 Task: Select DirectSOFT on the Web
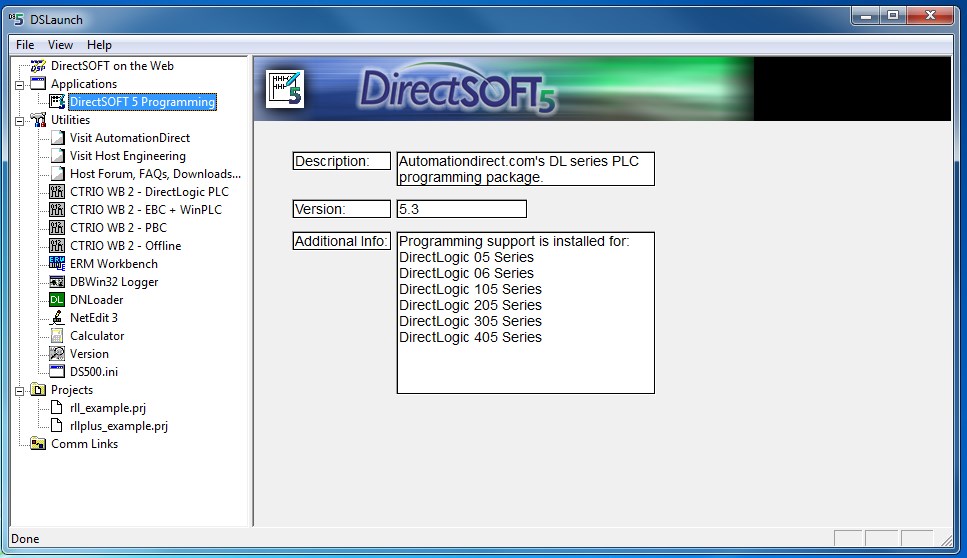[112, 66]
